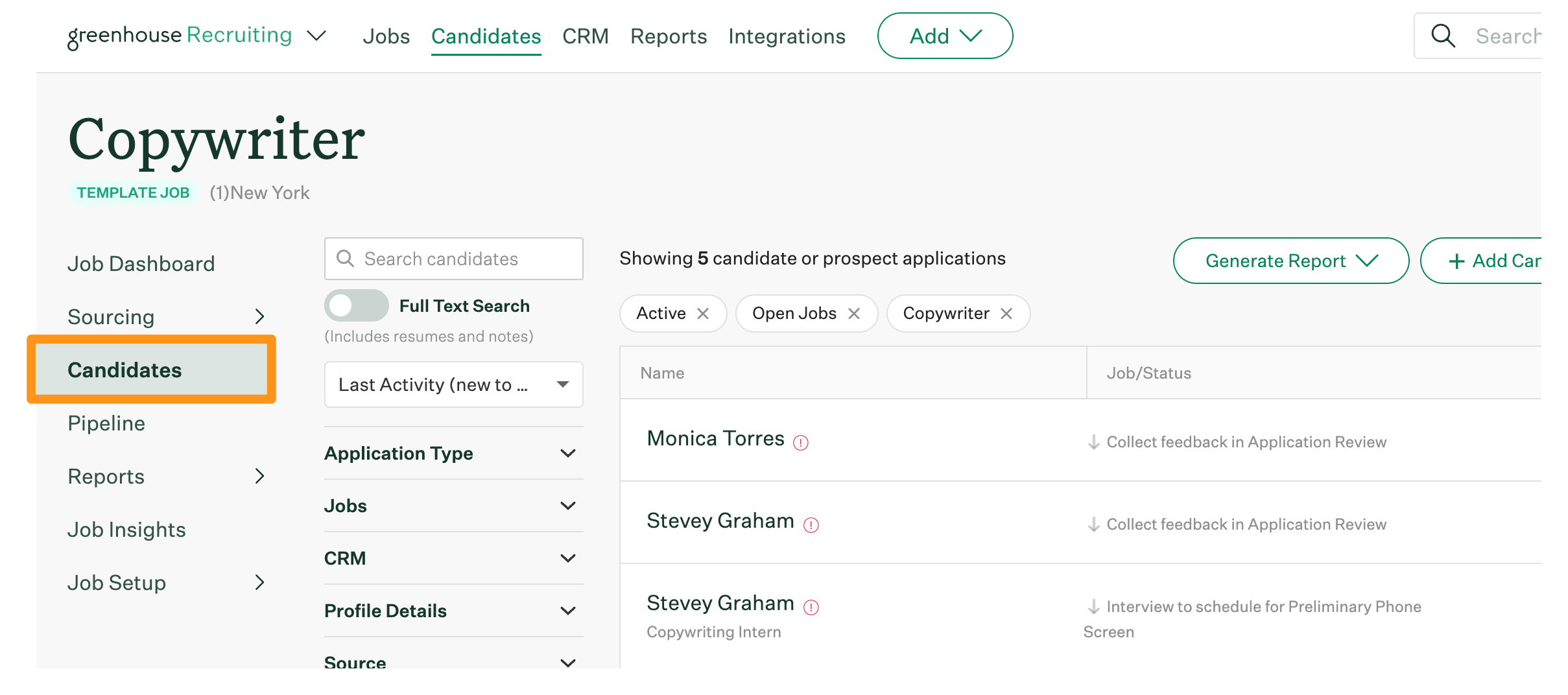Remove the Open Jobs filter chip

854,314
